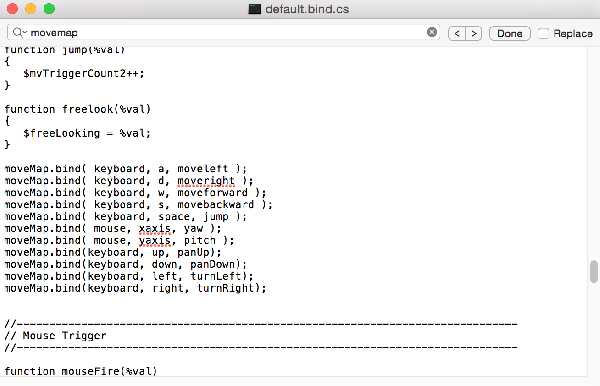Viewport: 600px width, 386px height.
Task: Enable the Replace checkbox
Action: (543, 34)
